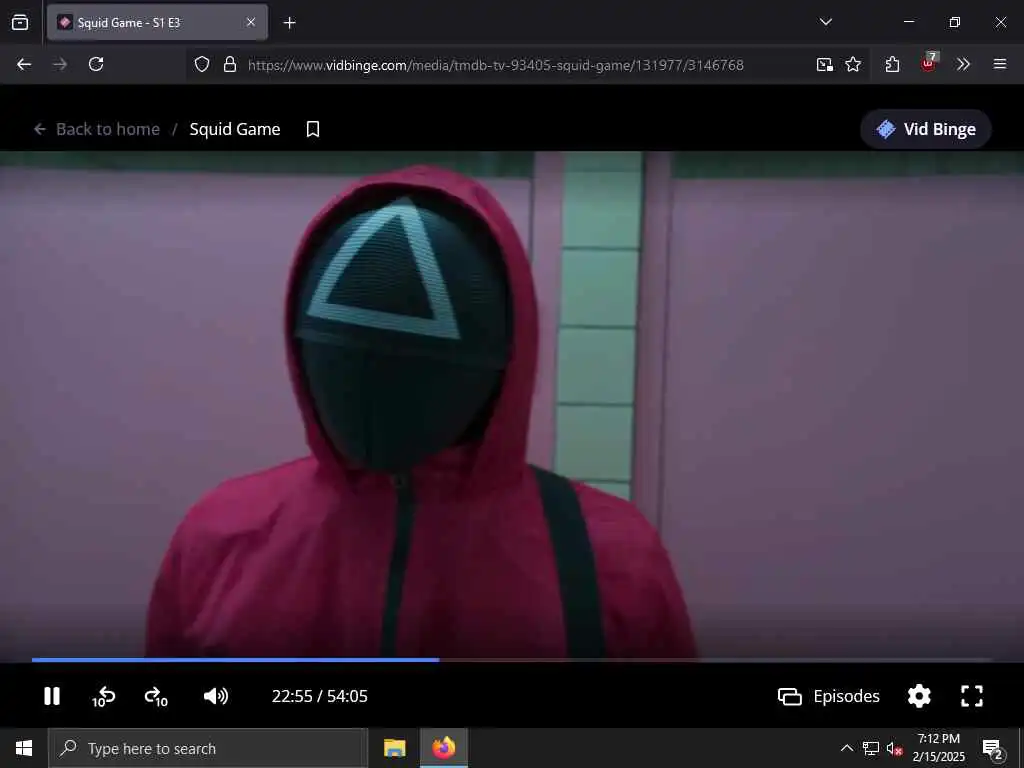1024x768 pixels.
Task: Open tracking protection shield
Action: click(202, 64)
